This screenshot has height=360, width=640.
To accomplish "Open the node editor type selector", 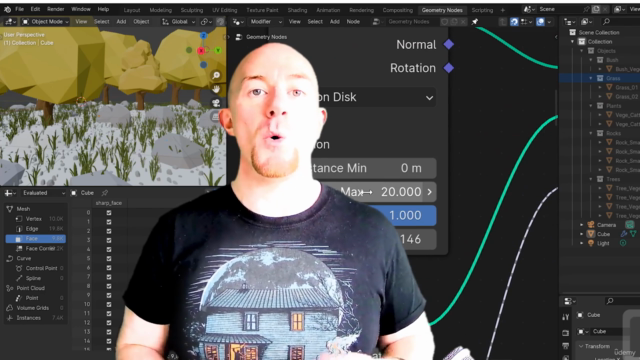I will (x=238, y=22).
